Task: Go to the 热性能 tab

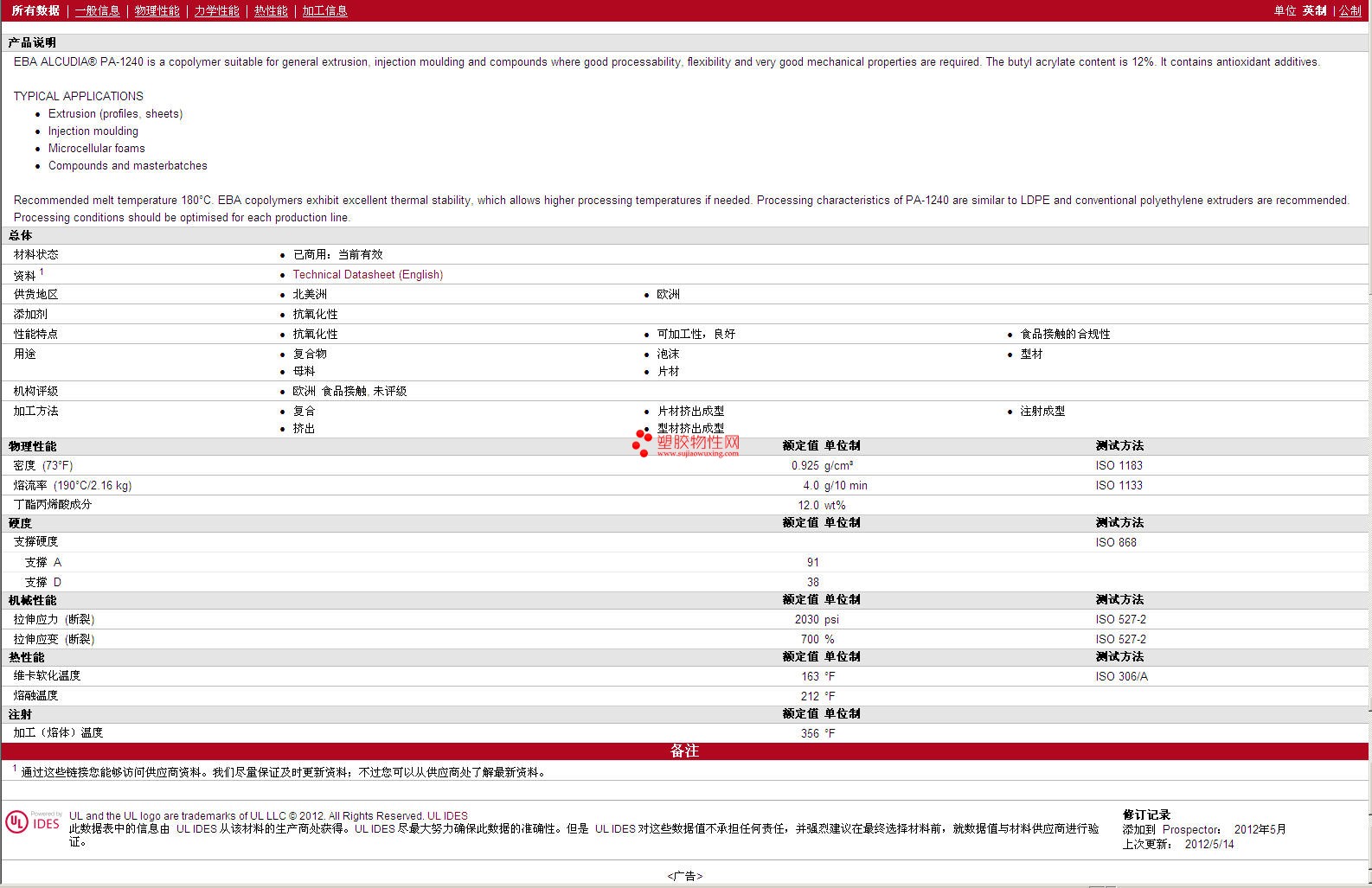Action: (x=271, y=10)
